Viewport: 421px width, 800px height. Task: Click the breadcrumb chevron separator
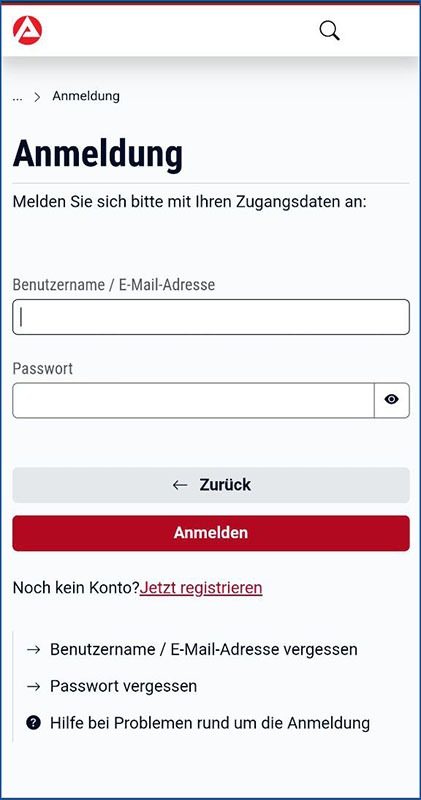pyautogui.click(x=37, y=97)
